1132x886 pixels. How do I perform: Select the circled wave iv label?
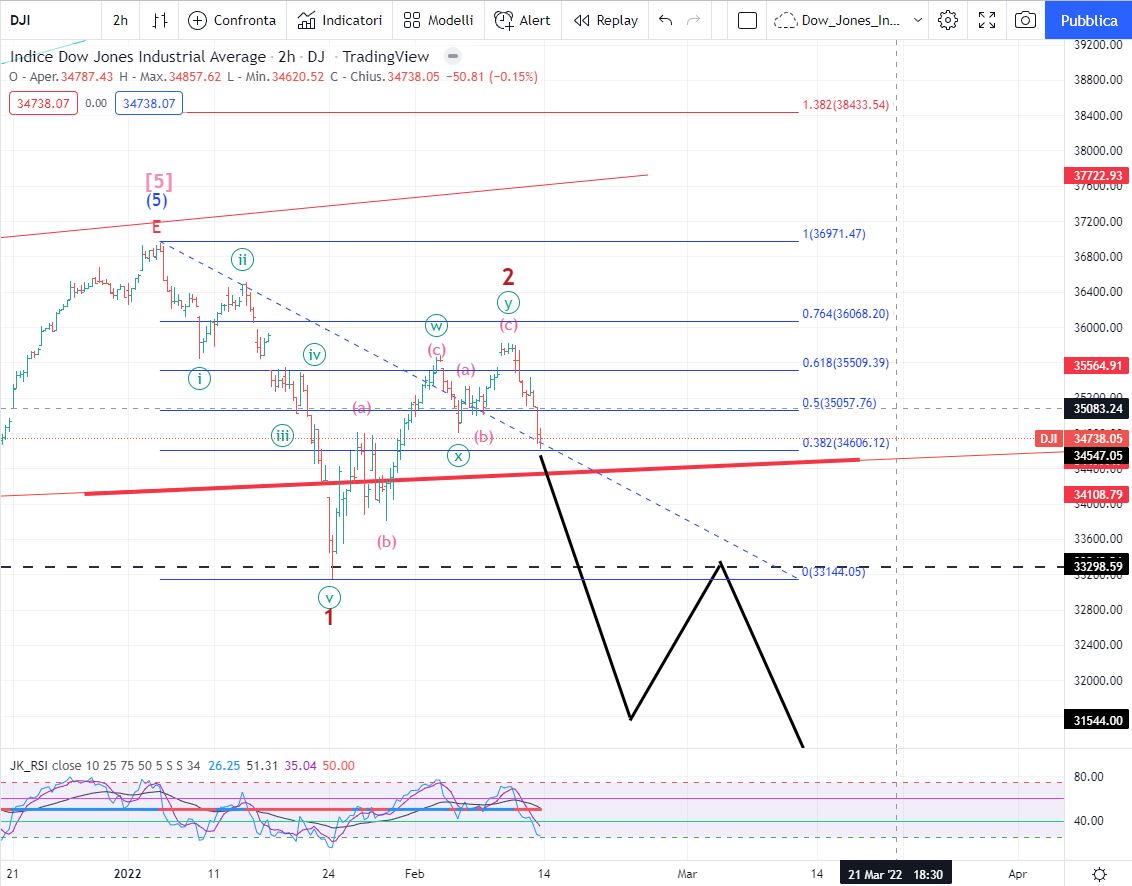314,355
